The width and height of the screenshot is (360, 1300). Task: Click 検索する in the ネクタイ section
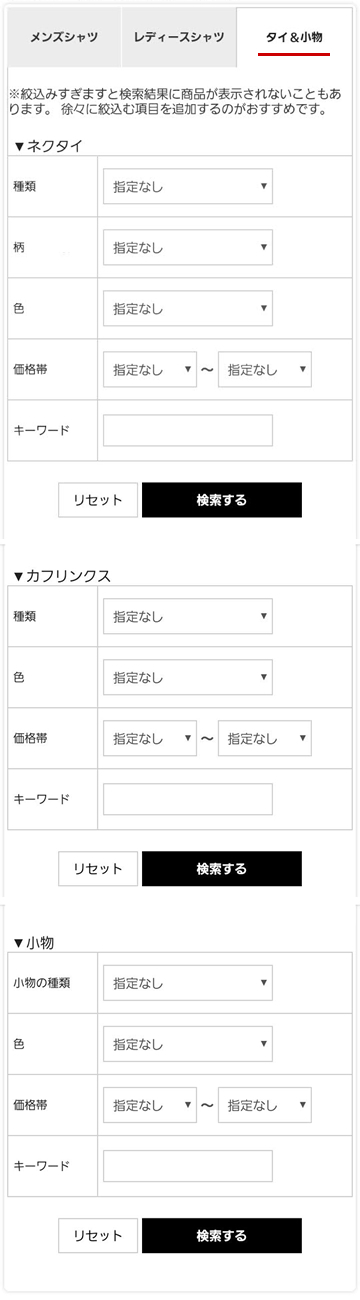tap(222, 500)
